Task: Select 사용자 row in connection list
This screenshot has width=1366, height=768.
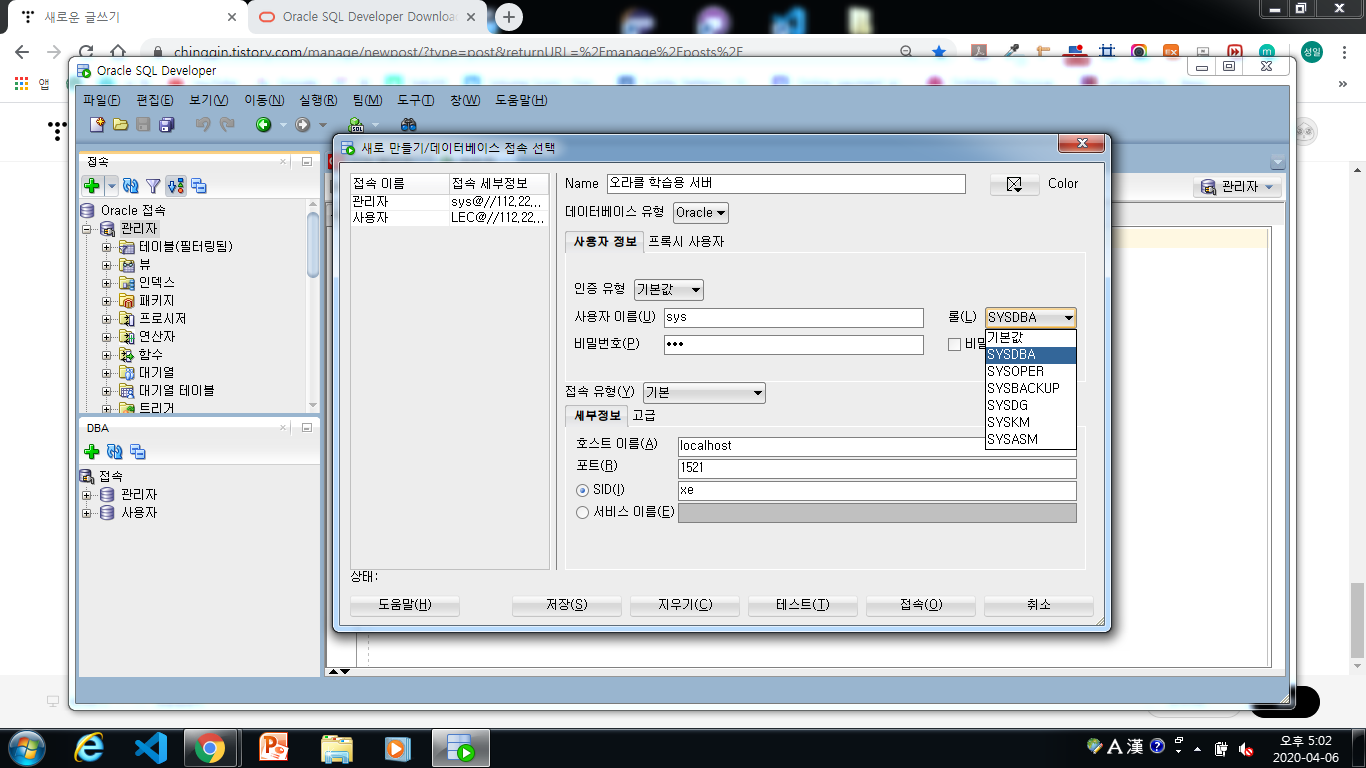Action: coord(450,217)
